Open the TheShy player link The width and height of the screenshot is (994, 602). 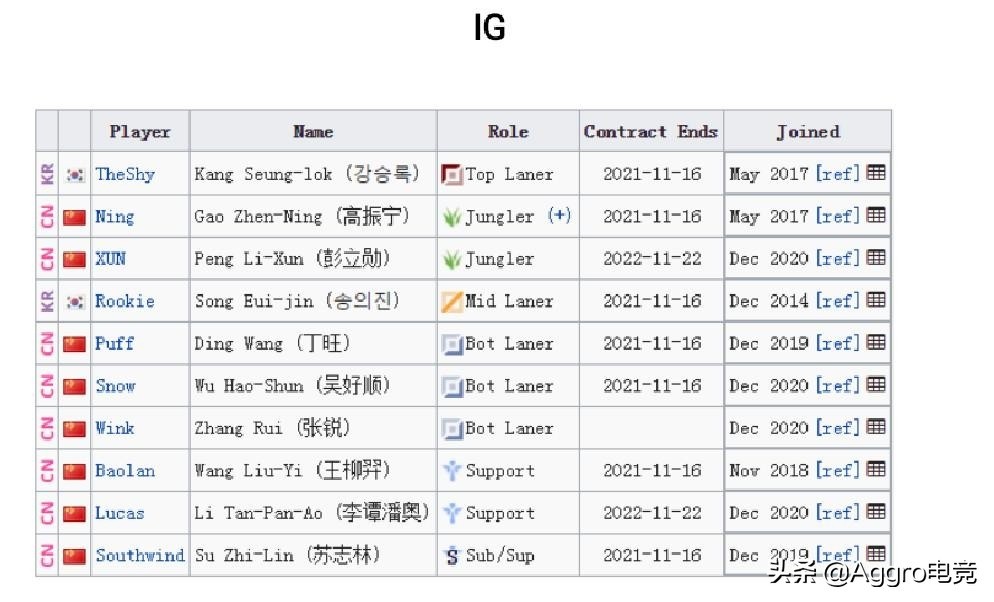[x=125, y=174]
